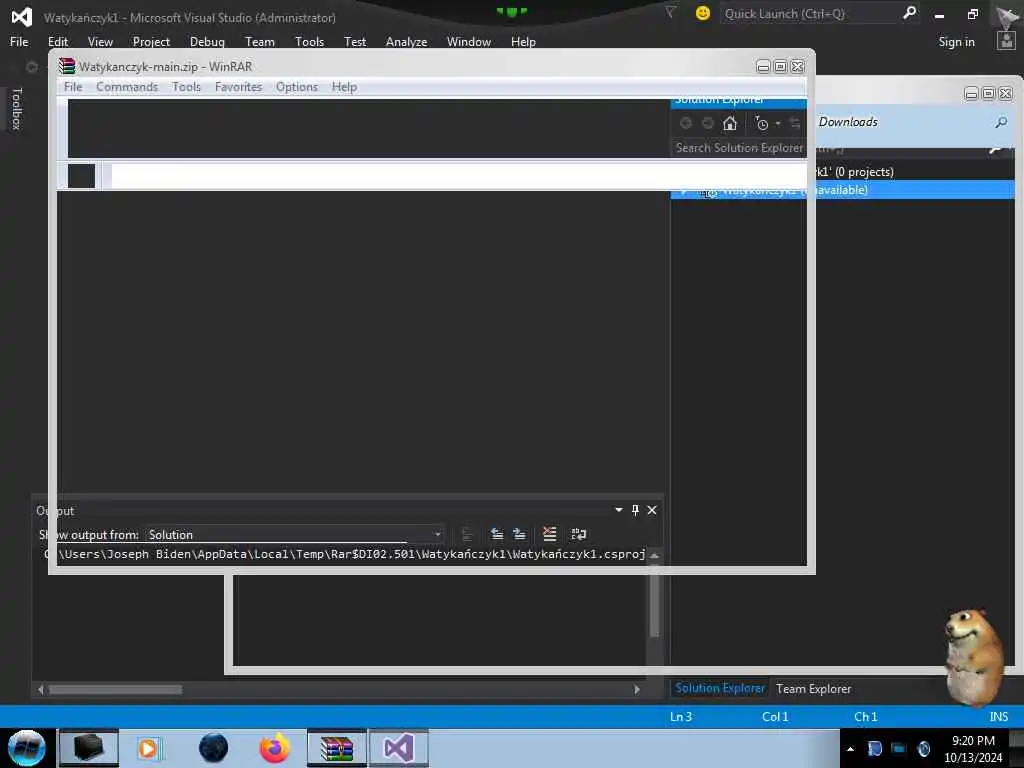Open the black box taskbar icon
Viewport: 1024px width, 768px height.
coord(88,748)
